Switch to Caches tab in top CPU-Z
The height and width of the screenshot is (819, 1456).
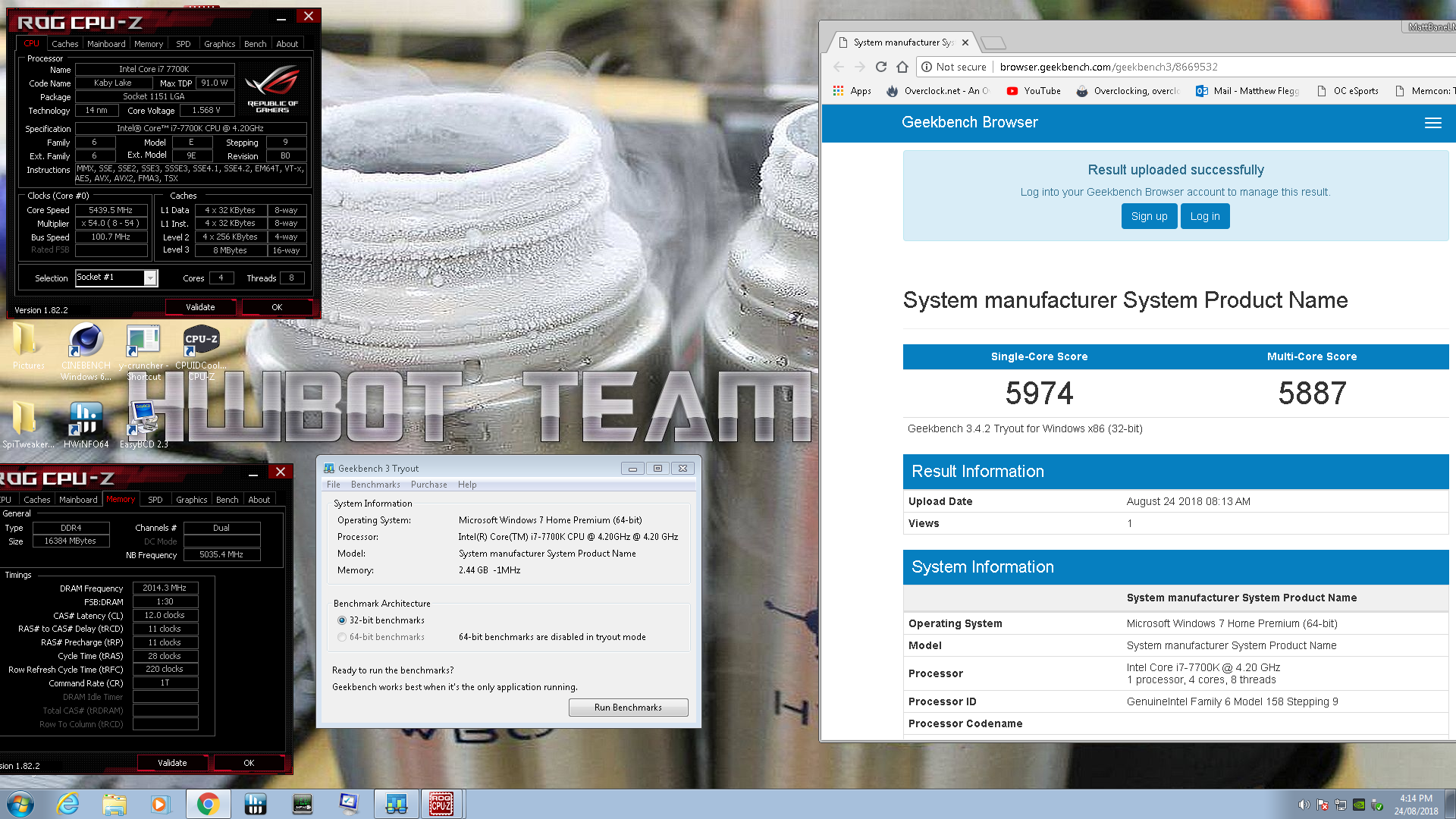64,44
